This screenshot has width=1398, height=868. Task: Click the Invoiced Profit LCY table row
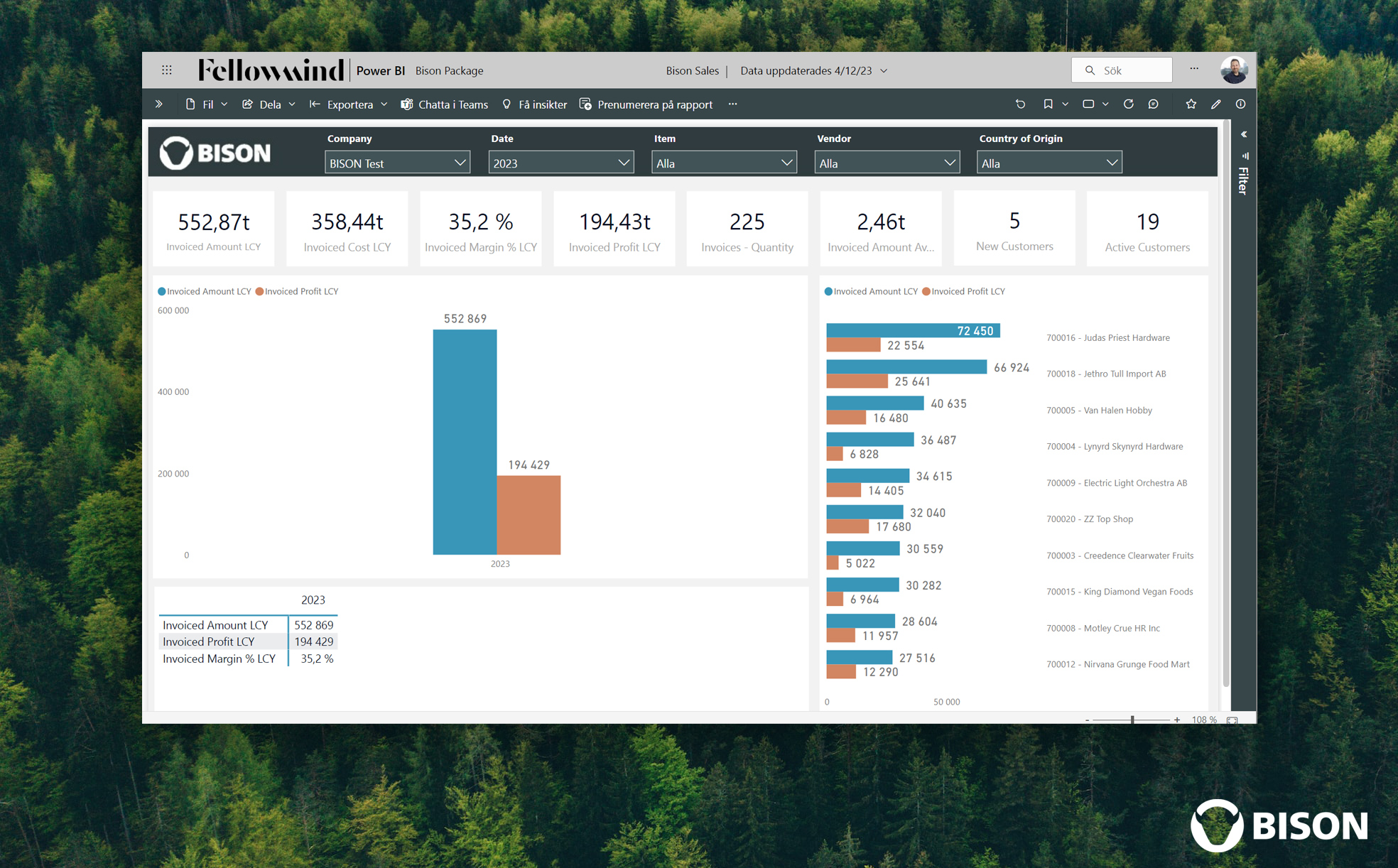pyautogui.click(x=248, y=641)
